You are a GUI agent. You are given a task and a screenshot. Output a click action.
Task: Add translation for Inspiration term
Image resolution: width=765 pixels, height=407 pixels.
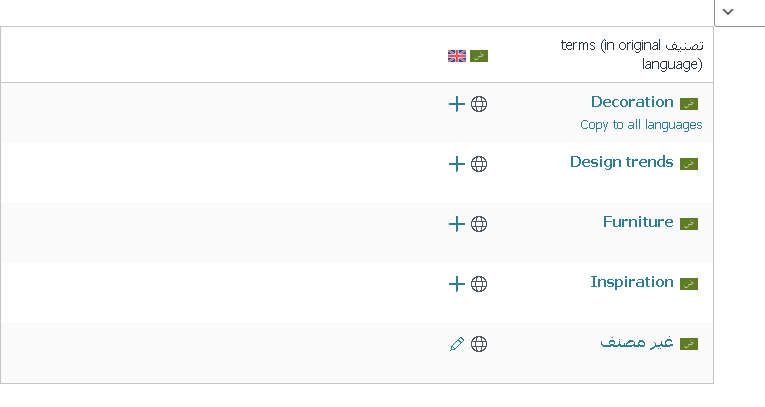pos(457,284)
